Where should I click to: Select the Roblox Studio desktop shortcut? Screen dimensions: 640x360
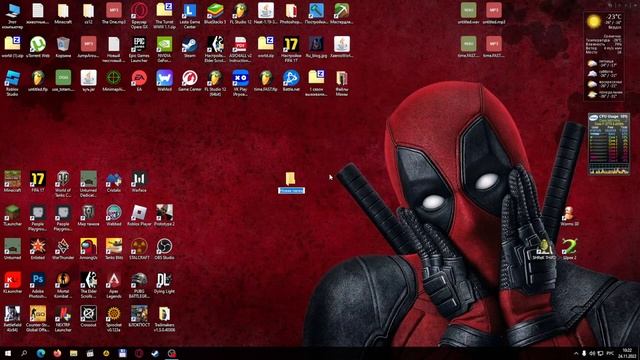click(x=12, y=82)
